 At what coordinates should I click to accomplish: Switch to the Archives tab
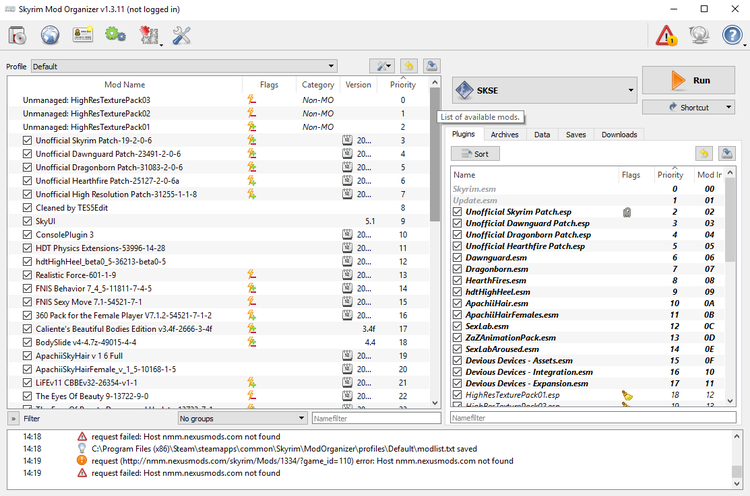click(x=504, y=134)
